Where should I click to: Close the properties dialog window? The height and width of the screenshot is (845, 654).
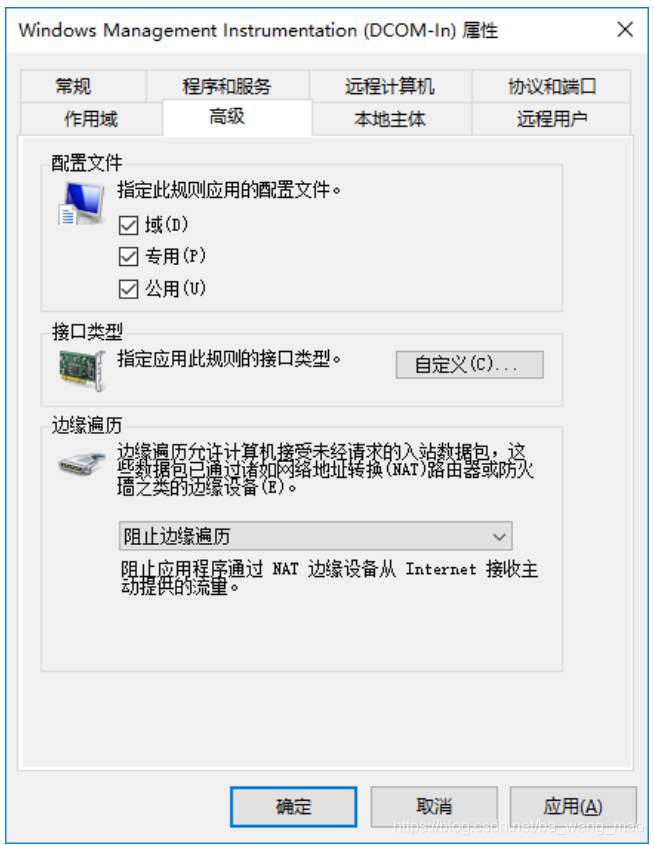625,29
